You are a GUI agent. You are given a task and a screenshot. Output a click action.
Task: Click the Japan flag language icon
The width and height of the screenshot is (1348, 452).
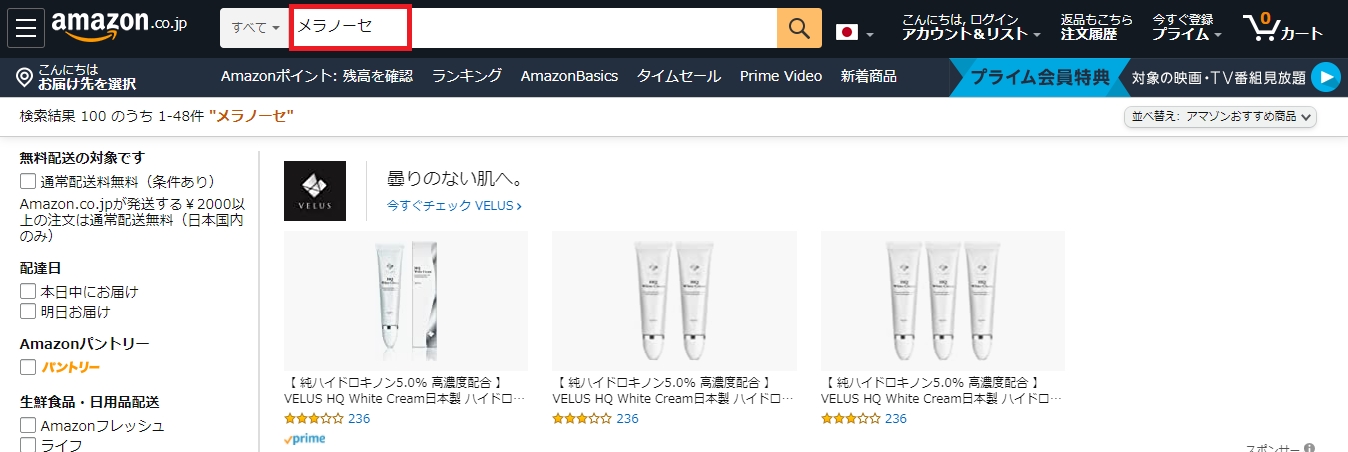click(x=847, y=32)
